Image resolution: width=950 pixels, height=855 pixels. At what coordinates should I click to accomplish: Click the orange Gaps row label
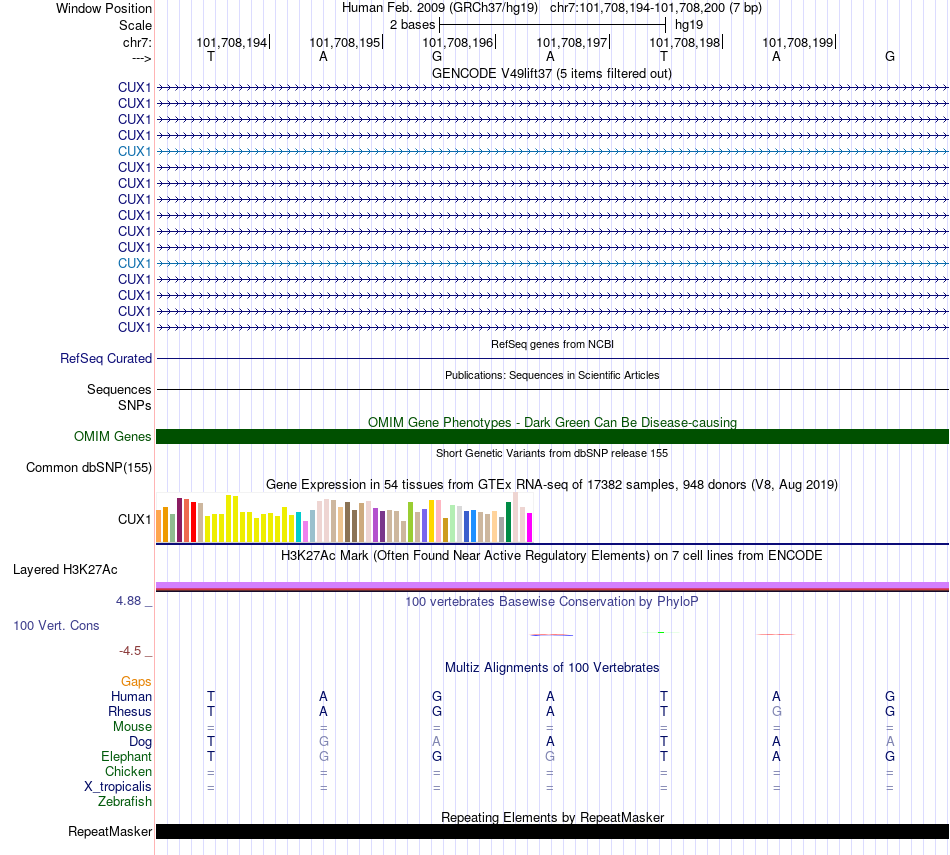click(136, 682)
